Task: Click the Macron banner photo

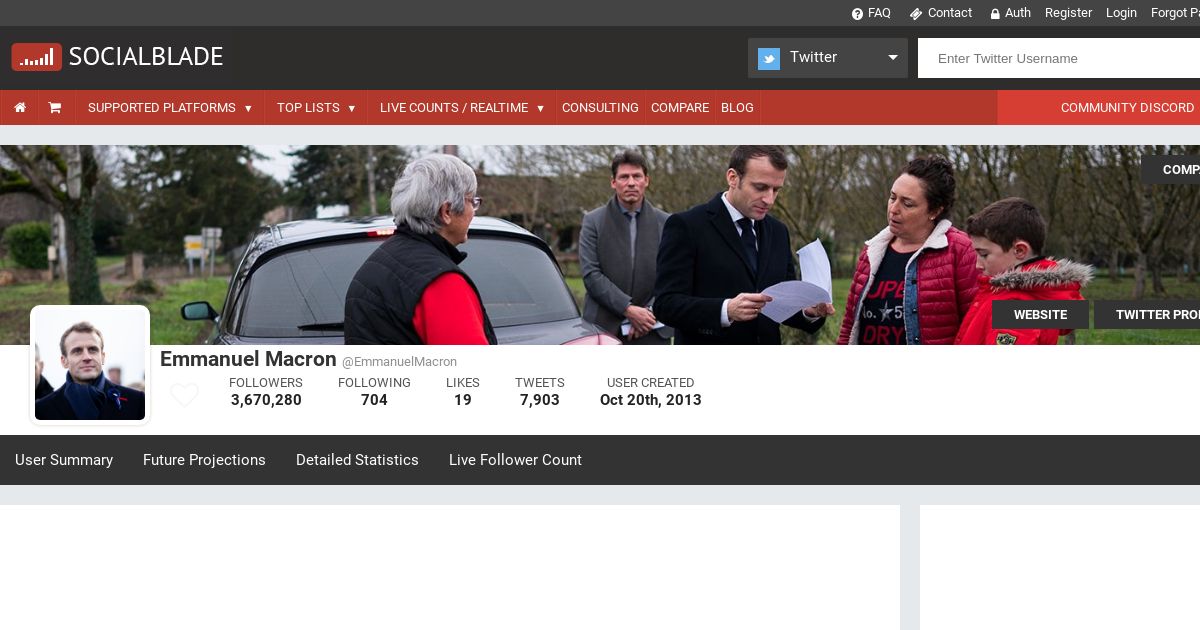Action: [x=600, y=245]
